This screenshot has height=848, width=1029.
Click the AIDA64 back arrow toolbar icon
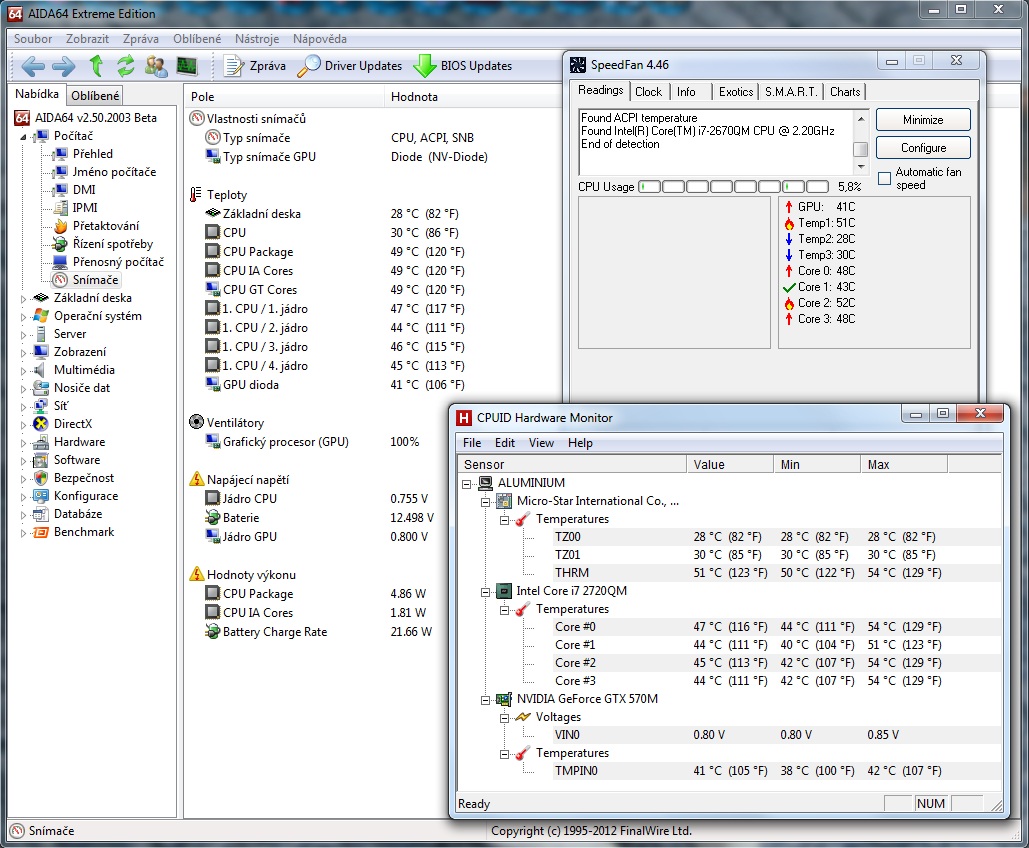click(x=33, y=66)
